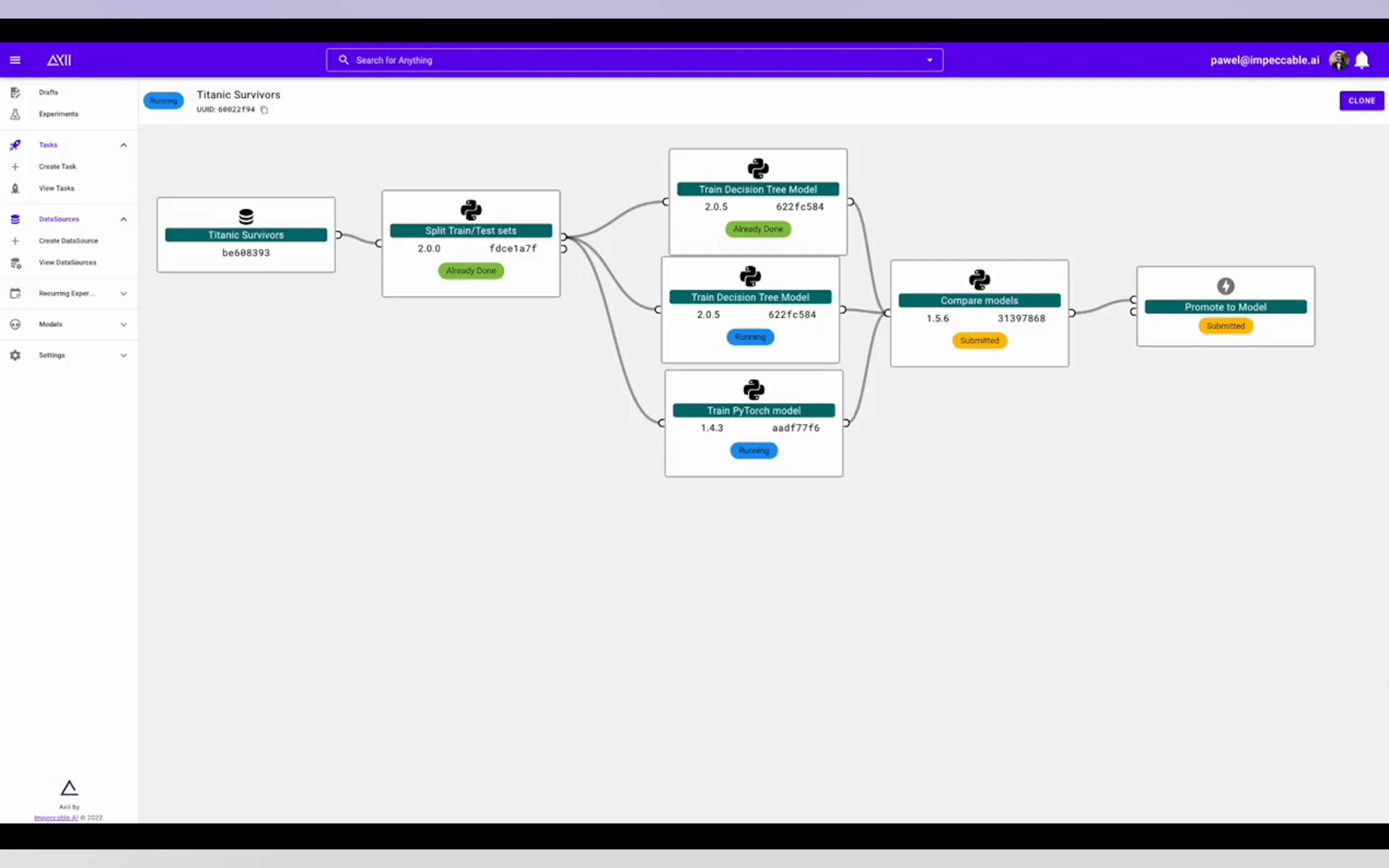Collapse the Tasks section
This screenshot has height=868, width=1389.
[124, 145]
